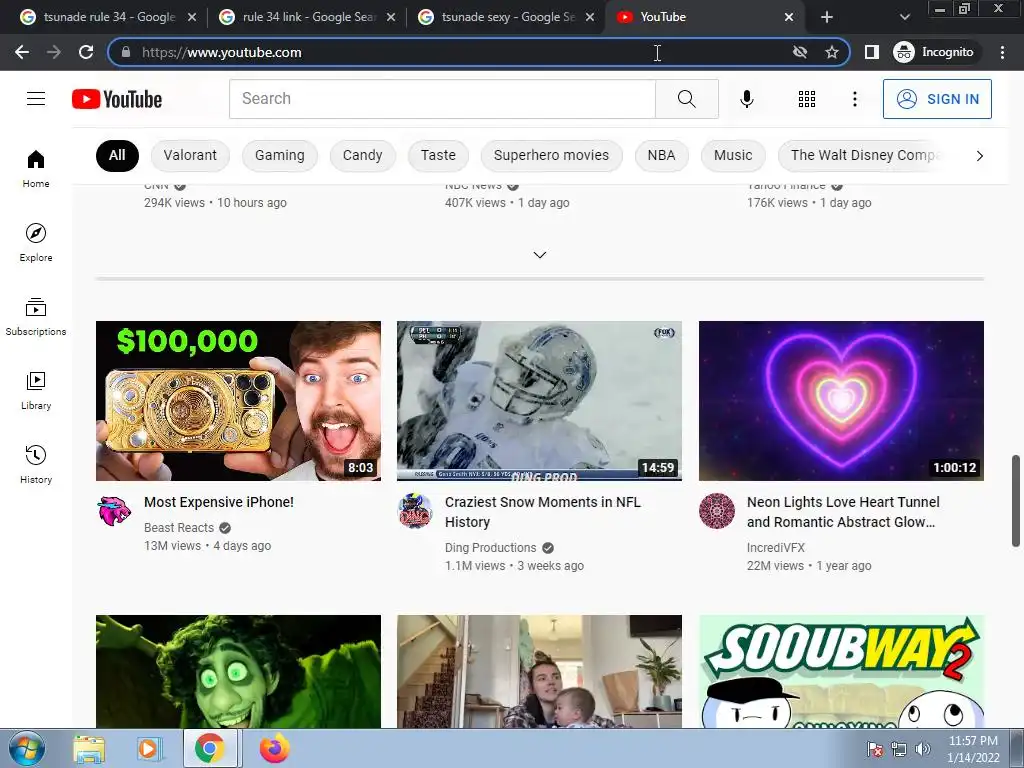Open Windows Explorer from the taskbar
Screen dimensions: 1024x768
[89, 749]
